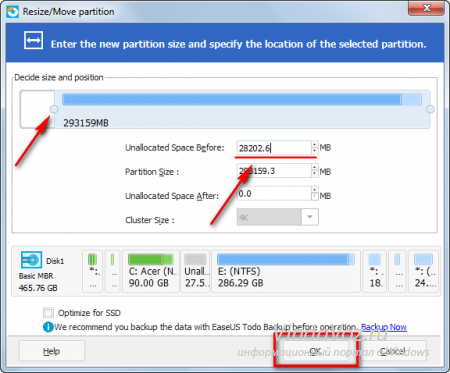This screenshot has width=450, height=373.
Task: Click the right partition resize handle
Action: (x=430, y=109)
